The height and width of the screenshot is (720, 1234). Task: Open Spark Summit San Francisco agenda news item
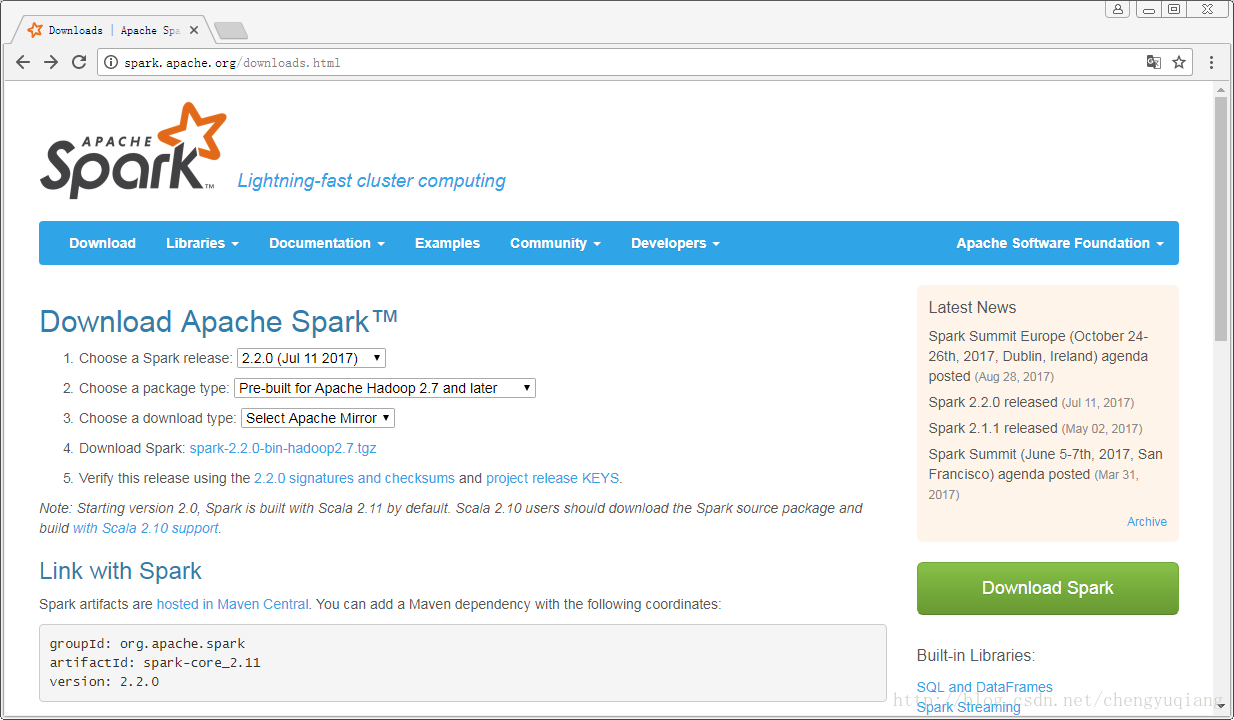tap(1045, 474)
